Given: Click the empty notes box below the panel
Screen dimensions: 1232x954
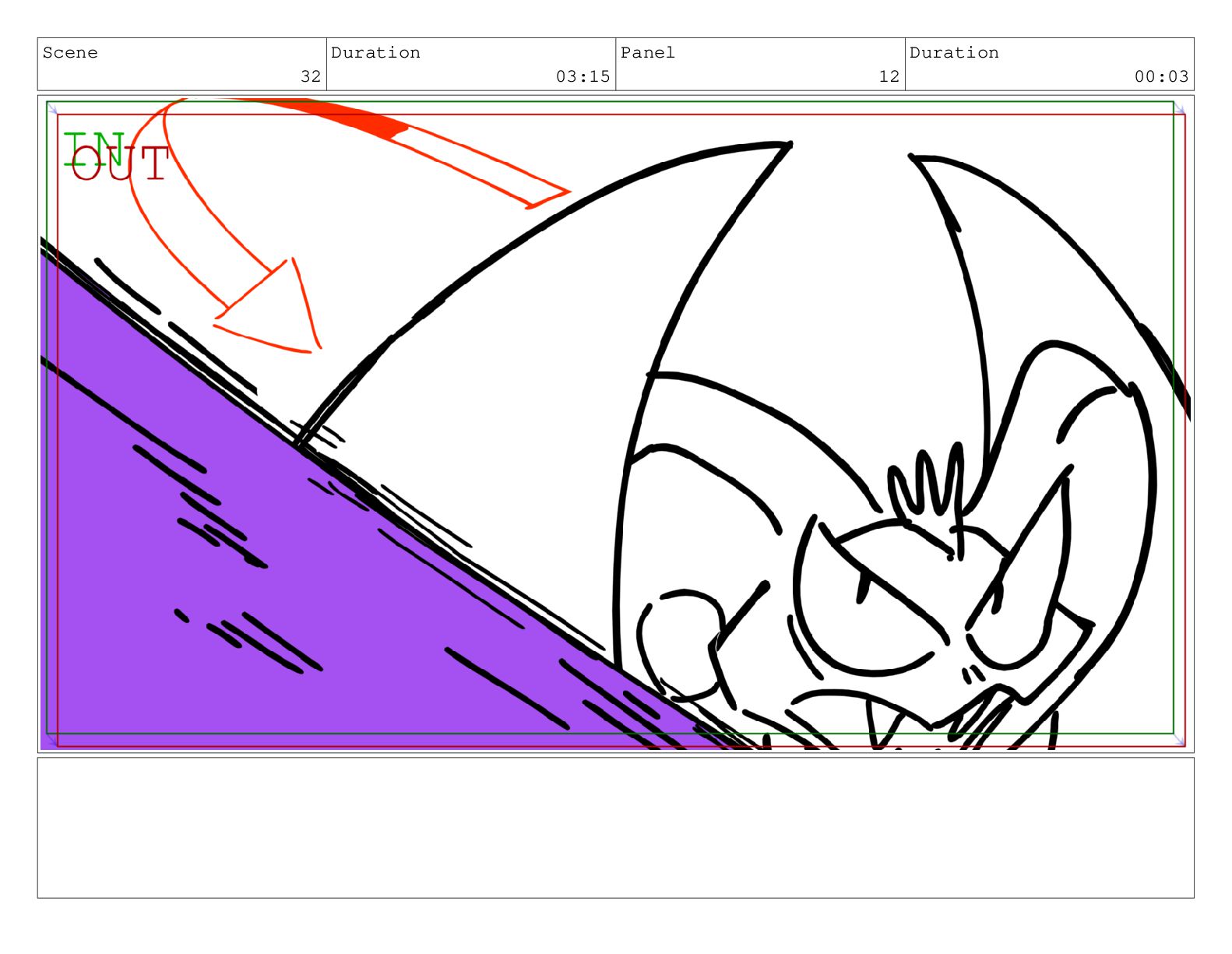Looking at the screenshot, I should click(615, 828).
